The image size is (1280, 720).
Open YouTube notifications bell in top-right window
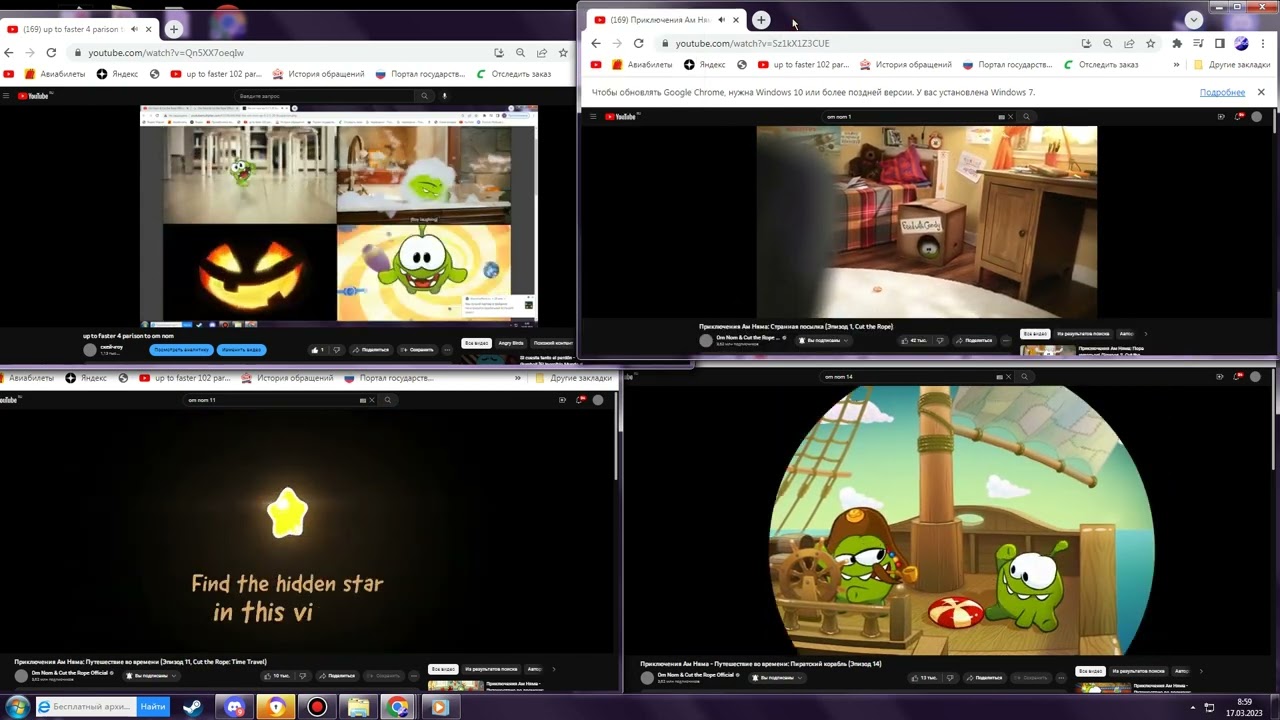pyautogui.click(x=1240, y=116)
